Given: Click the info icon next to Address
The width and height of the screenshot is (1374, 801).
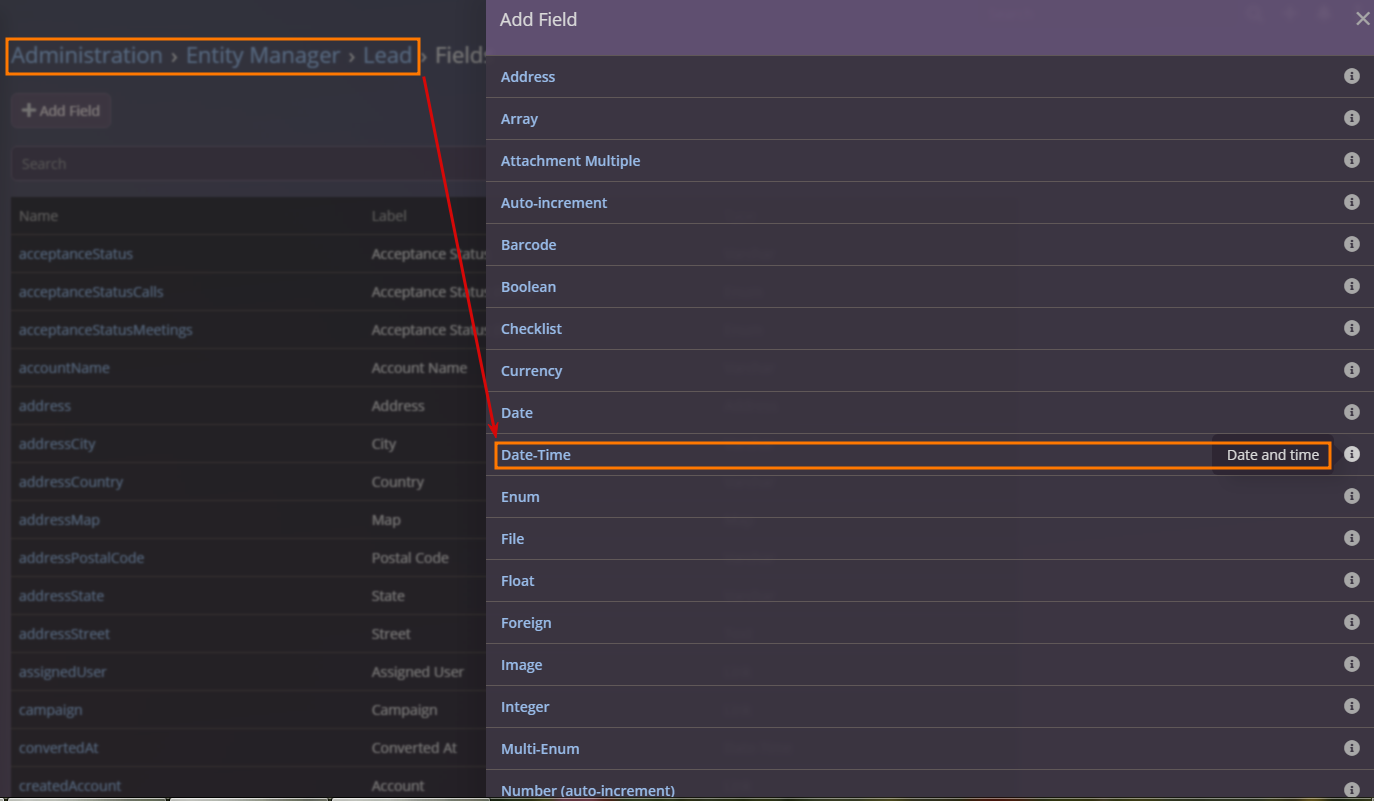Looking at the screenshot, I should (1351, 76).
